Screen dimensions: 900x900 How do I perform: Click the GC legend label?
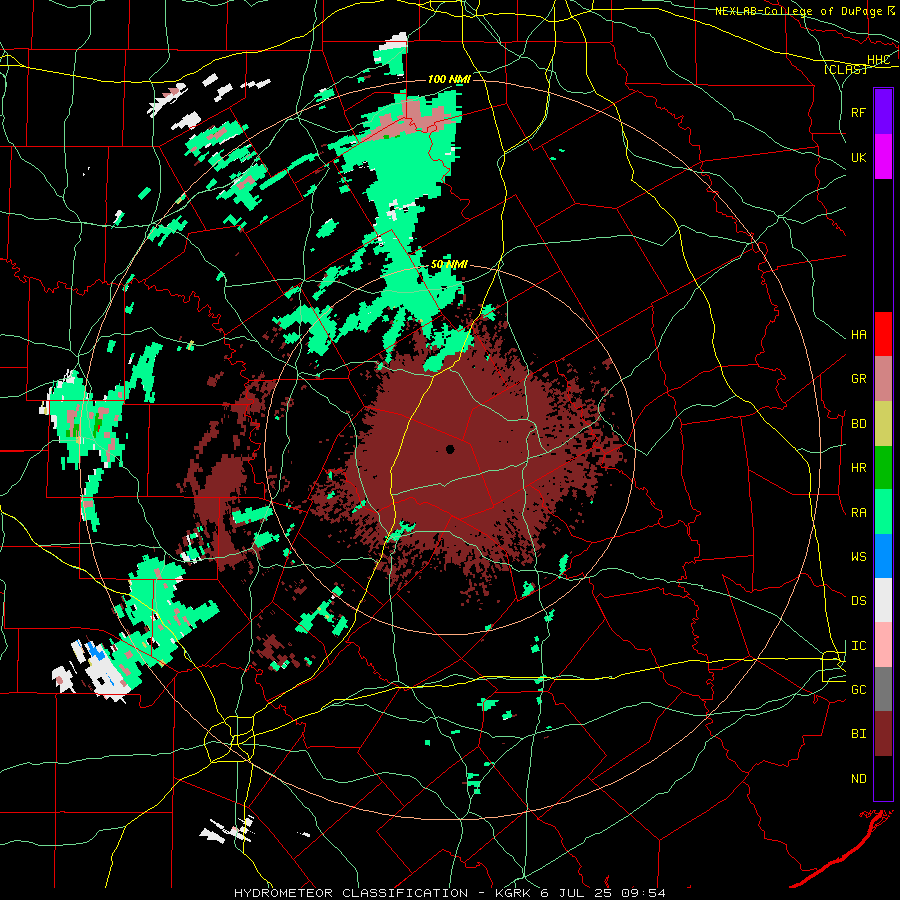858,690
